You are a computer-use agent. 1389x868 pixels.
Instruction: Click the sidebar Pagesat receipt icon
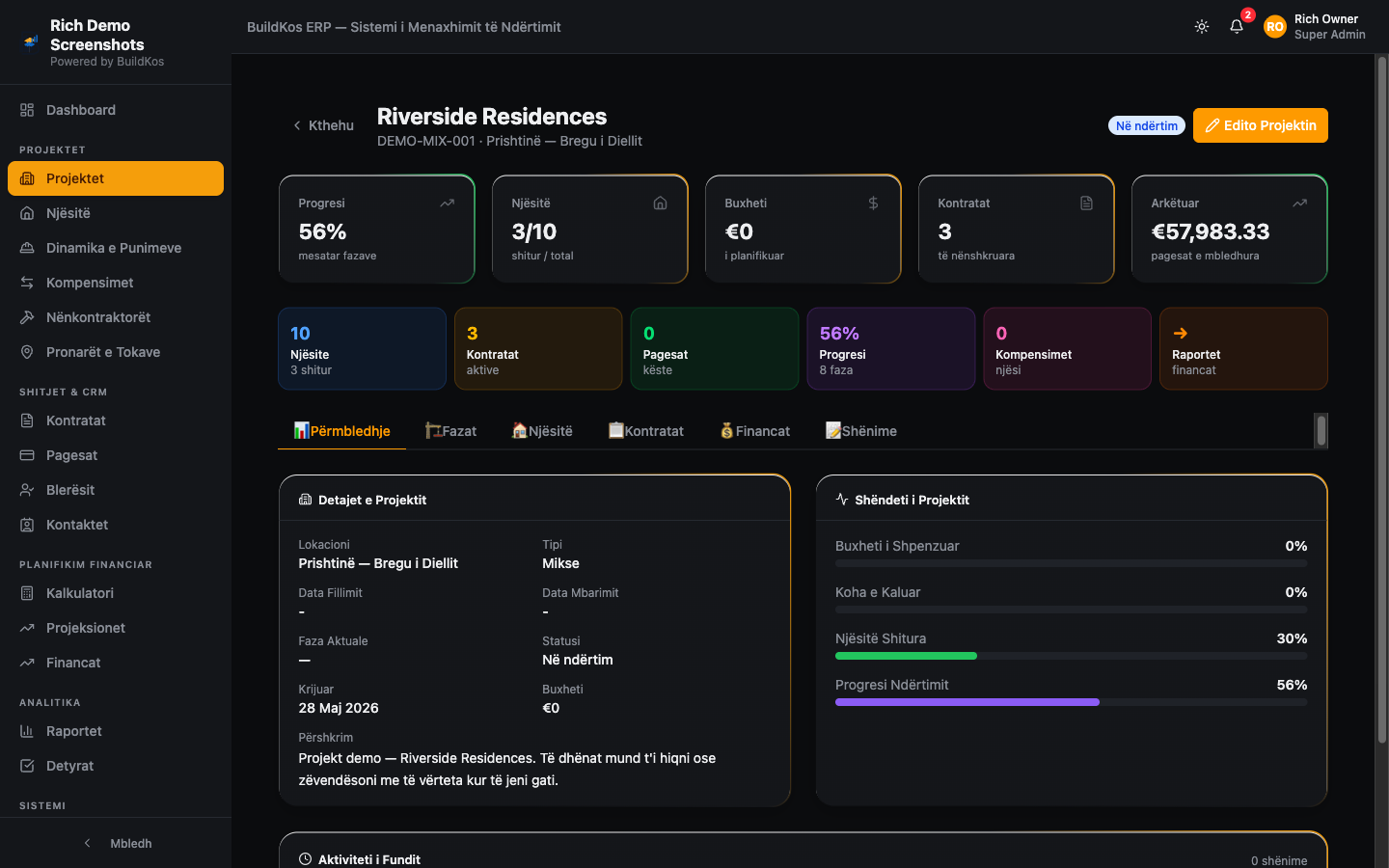pos(27,455)
